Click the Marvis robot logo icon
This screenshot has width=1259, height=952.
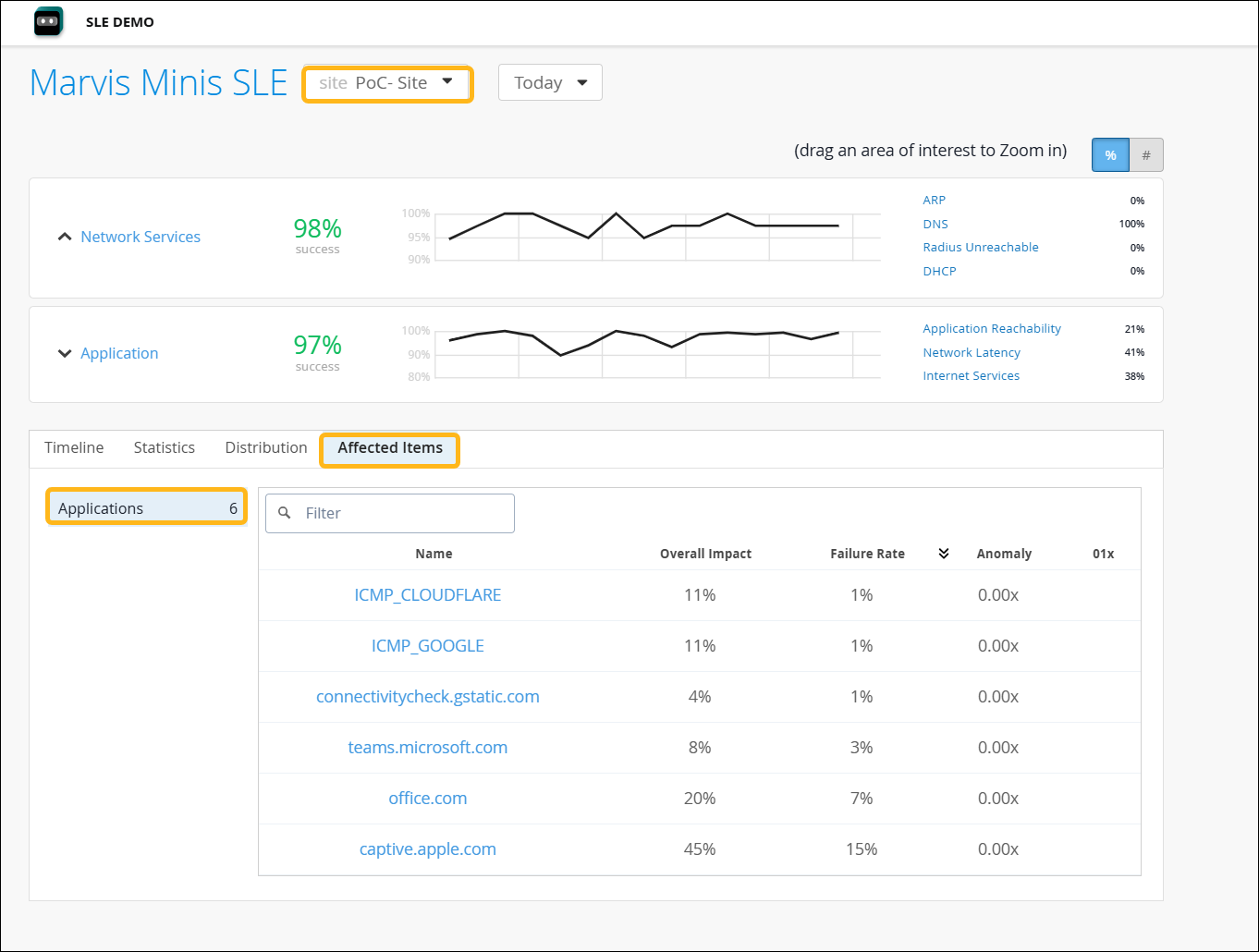click(x=47, y=21)
